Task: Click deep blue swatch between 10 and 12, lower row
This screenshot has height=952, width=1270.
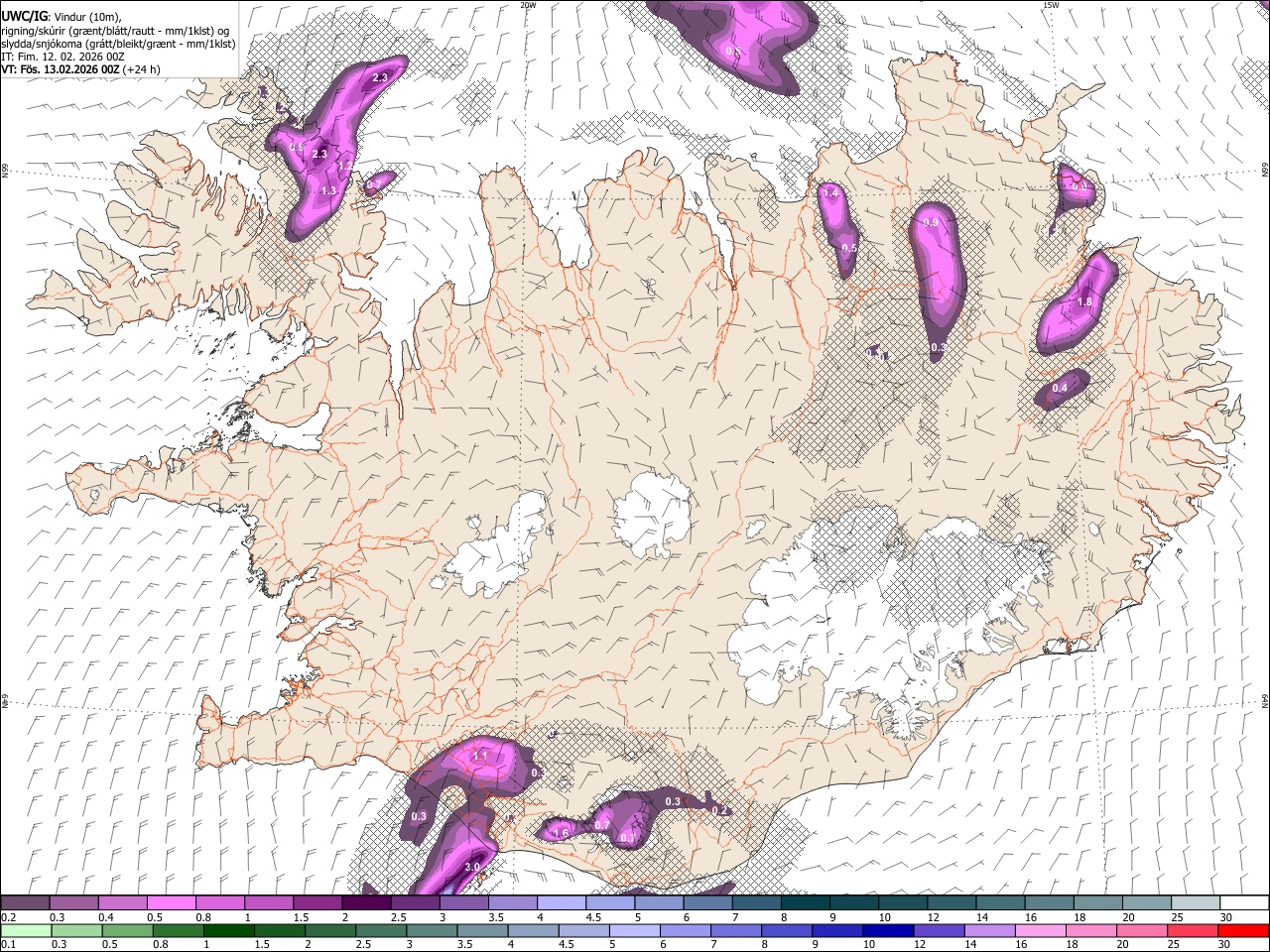Action: tap(889, 931)
